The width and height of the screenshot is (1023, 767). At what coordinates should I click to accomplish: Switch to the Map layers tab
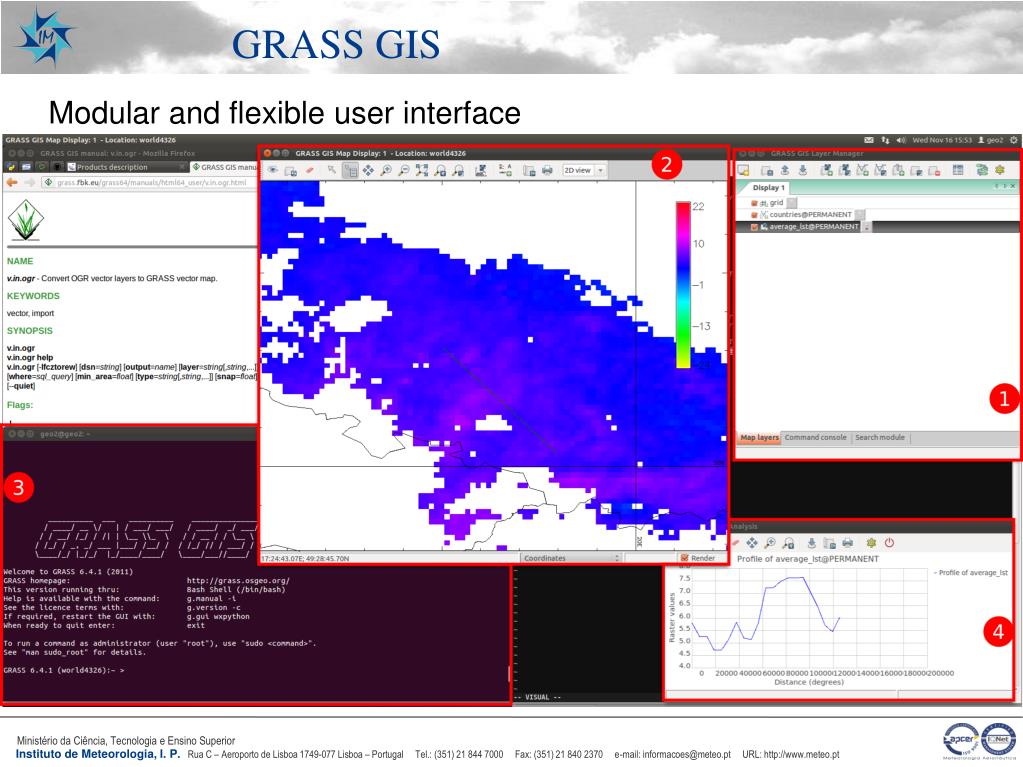pyautogui.click(x=759, y=438)
